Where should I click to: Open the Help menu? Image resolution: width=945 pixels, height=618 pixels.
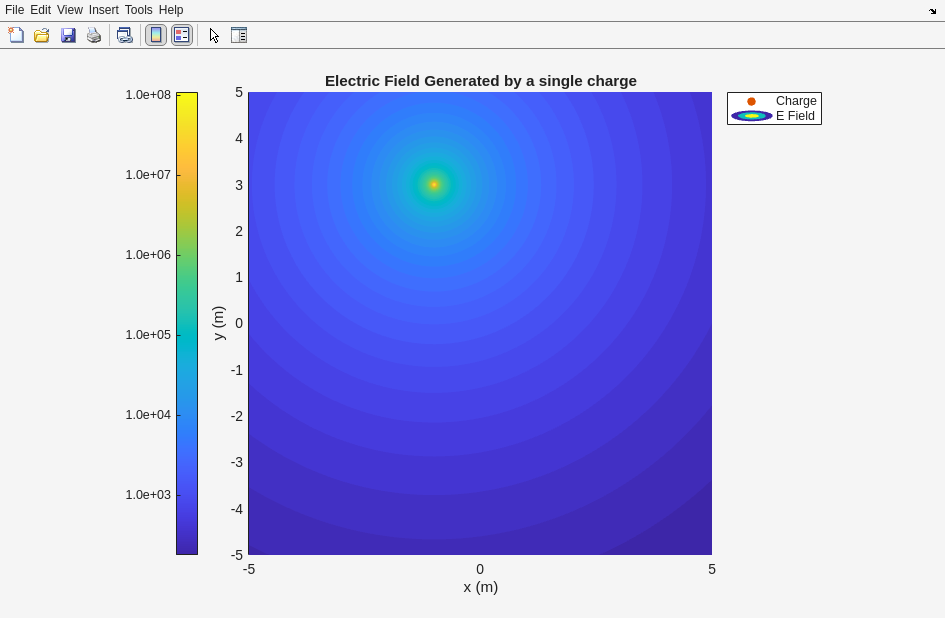tap(171, 10)
